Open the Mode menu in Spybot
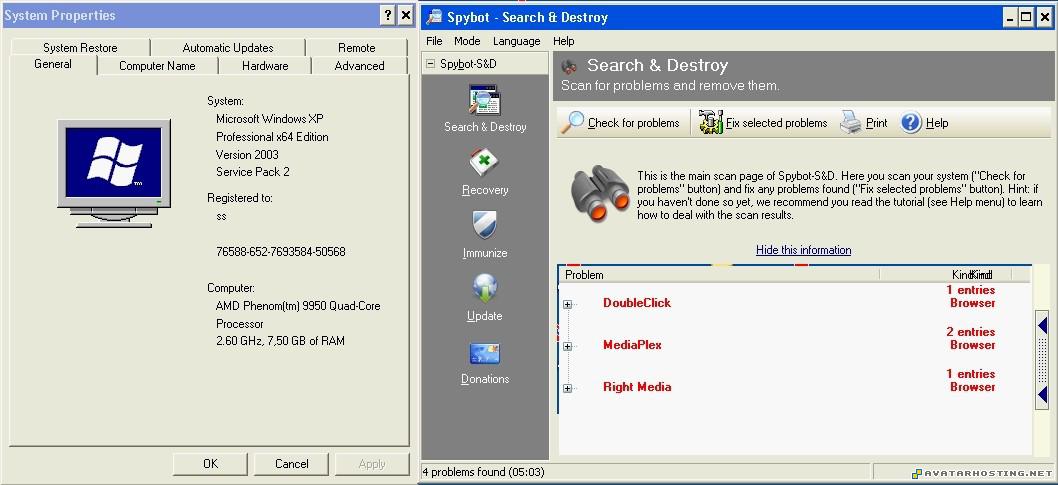Screen dimensions: 1058x485 pos(467,41)
